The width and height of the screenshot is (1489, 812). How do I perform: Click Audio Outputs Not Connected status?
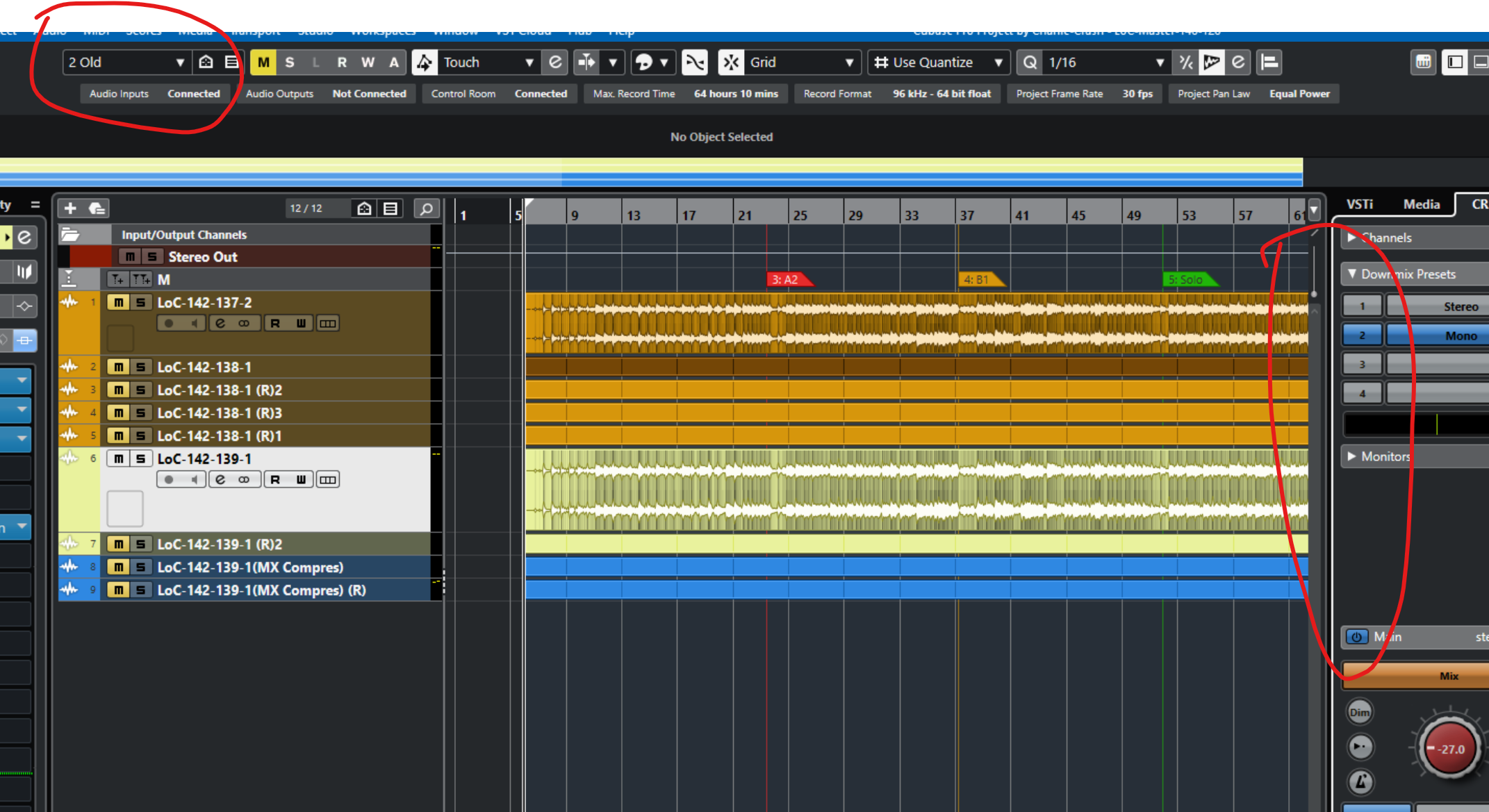(326, 94)
